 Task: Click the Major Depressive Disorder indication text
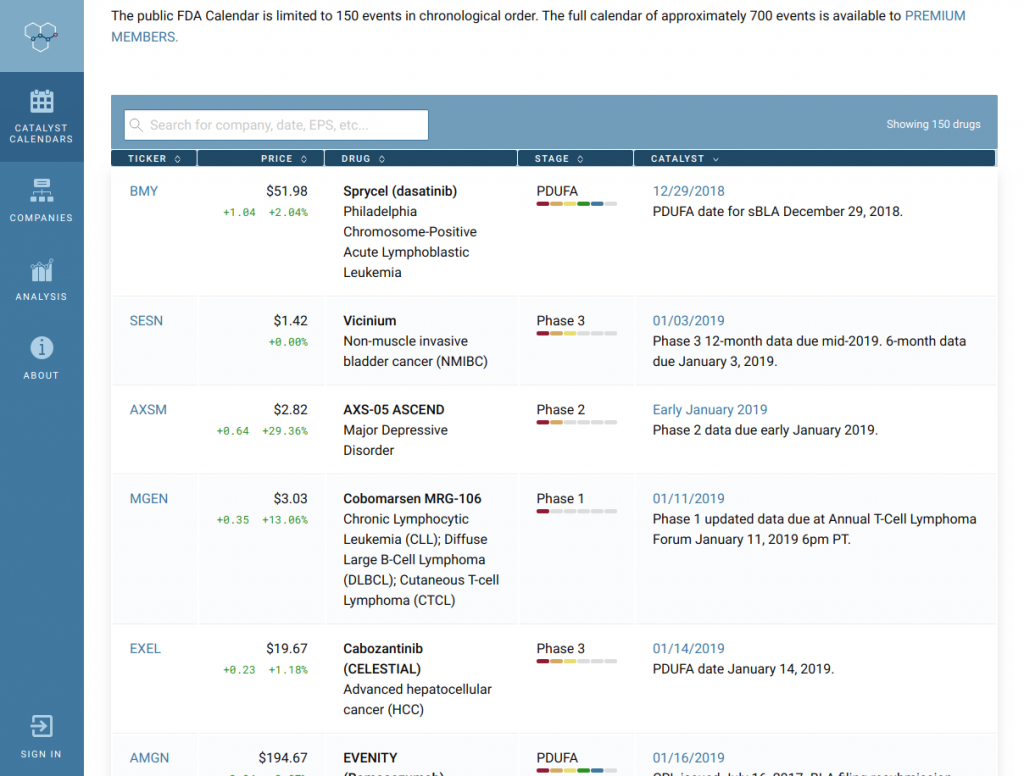click(396, 440)
